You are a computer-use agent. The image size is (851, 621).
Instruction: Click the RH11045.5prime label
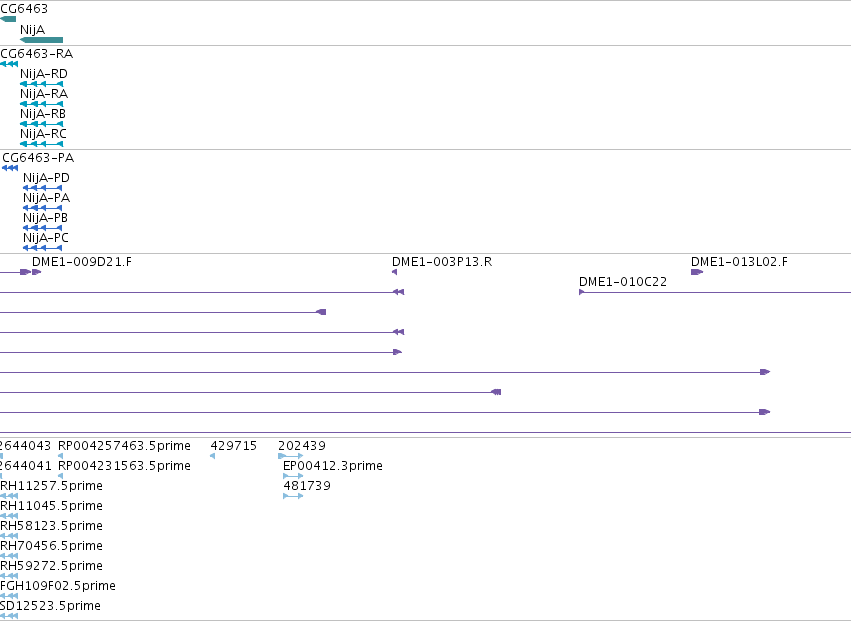pos(52,506)
